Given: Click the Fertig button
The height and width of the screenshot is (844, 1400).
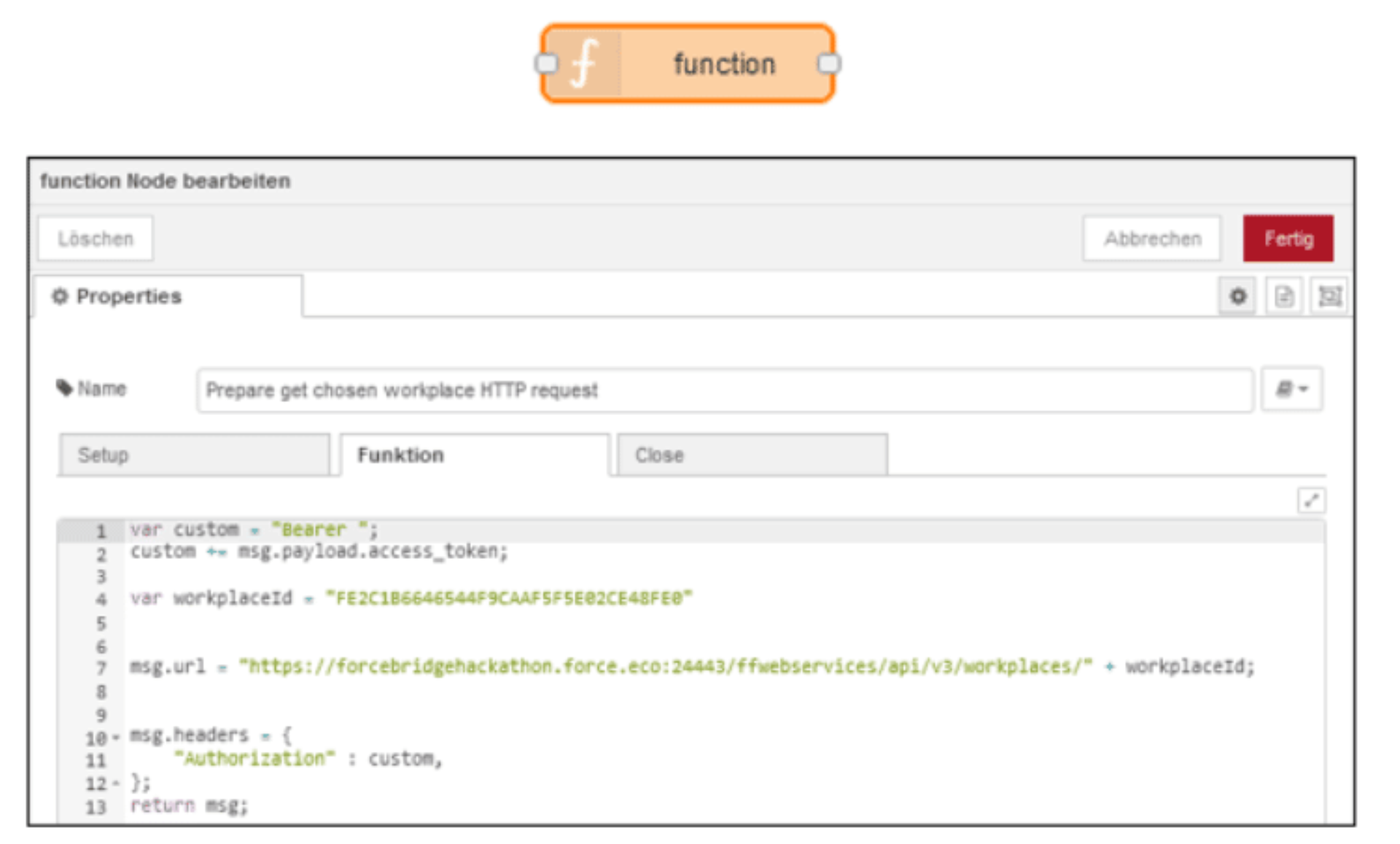Looking at the screenshot, I should point(1289,238).
